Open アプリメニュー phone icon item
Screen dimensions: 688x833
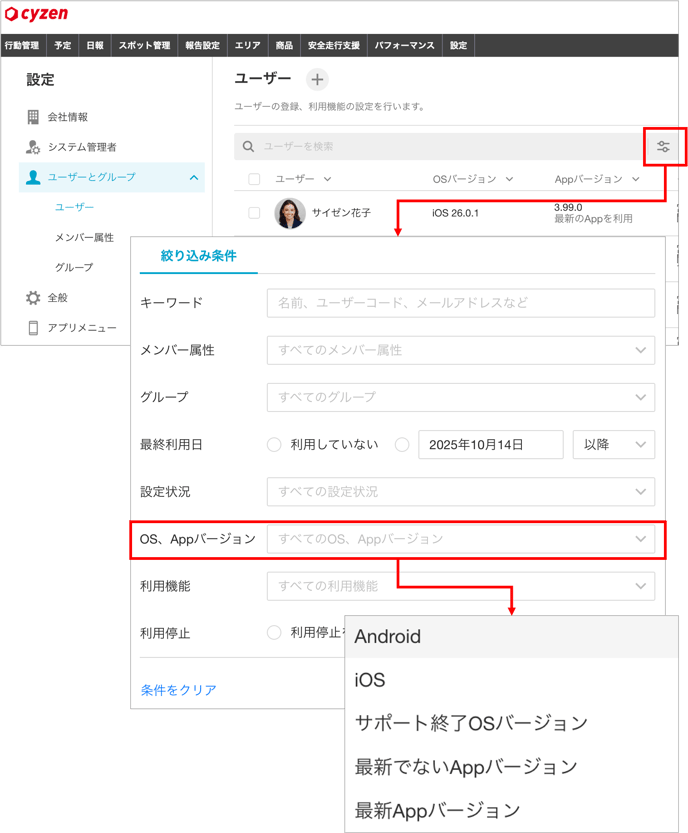[x=33, y=328]
